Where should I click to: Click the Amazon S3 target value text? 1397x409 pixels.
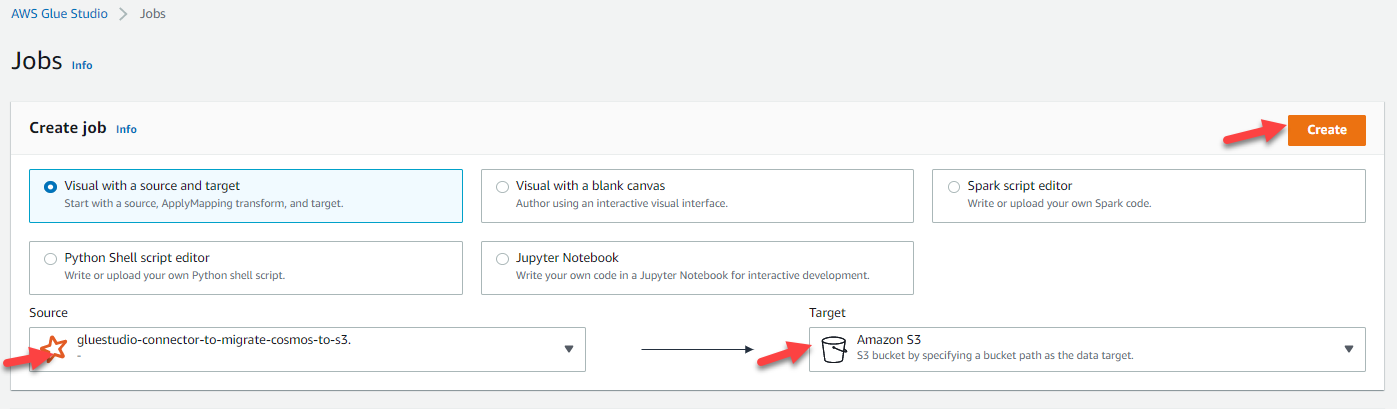(889, 340)
